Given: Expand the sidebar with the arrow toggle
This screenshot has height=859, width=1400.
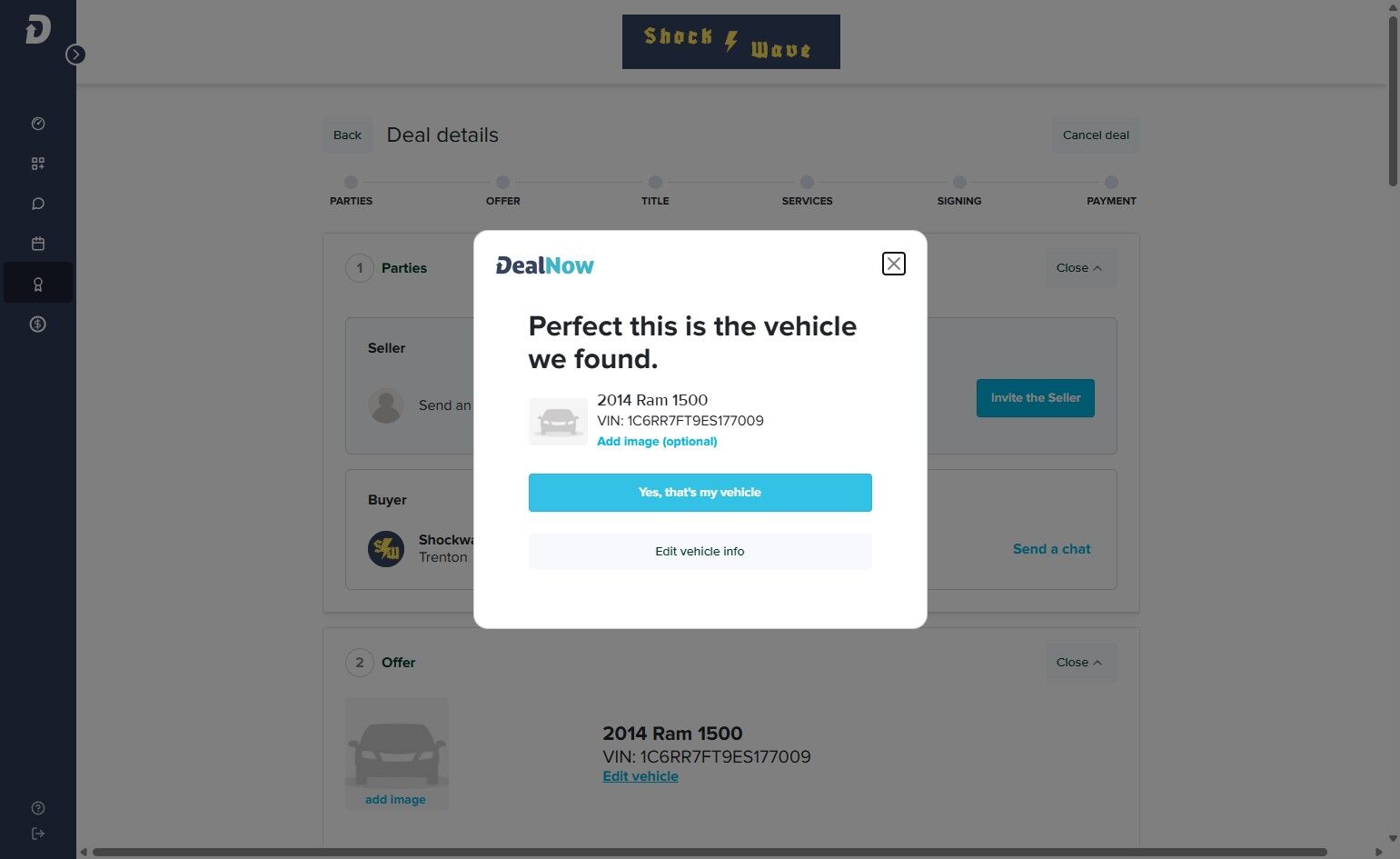Looking at the screenshot, I should 75,55.
